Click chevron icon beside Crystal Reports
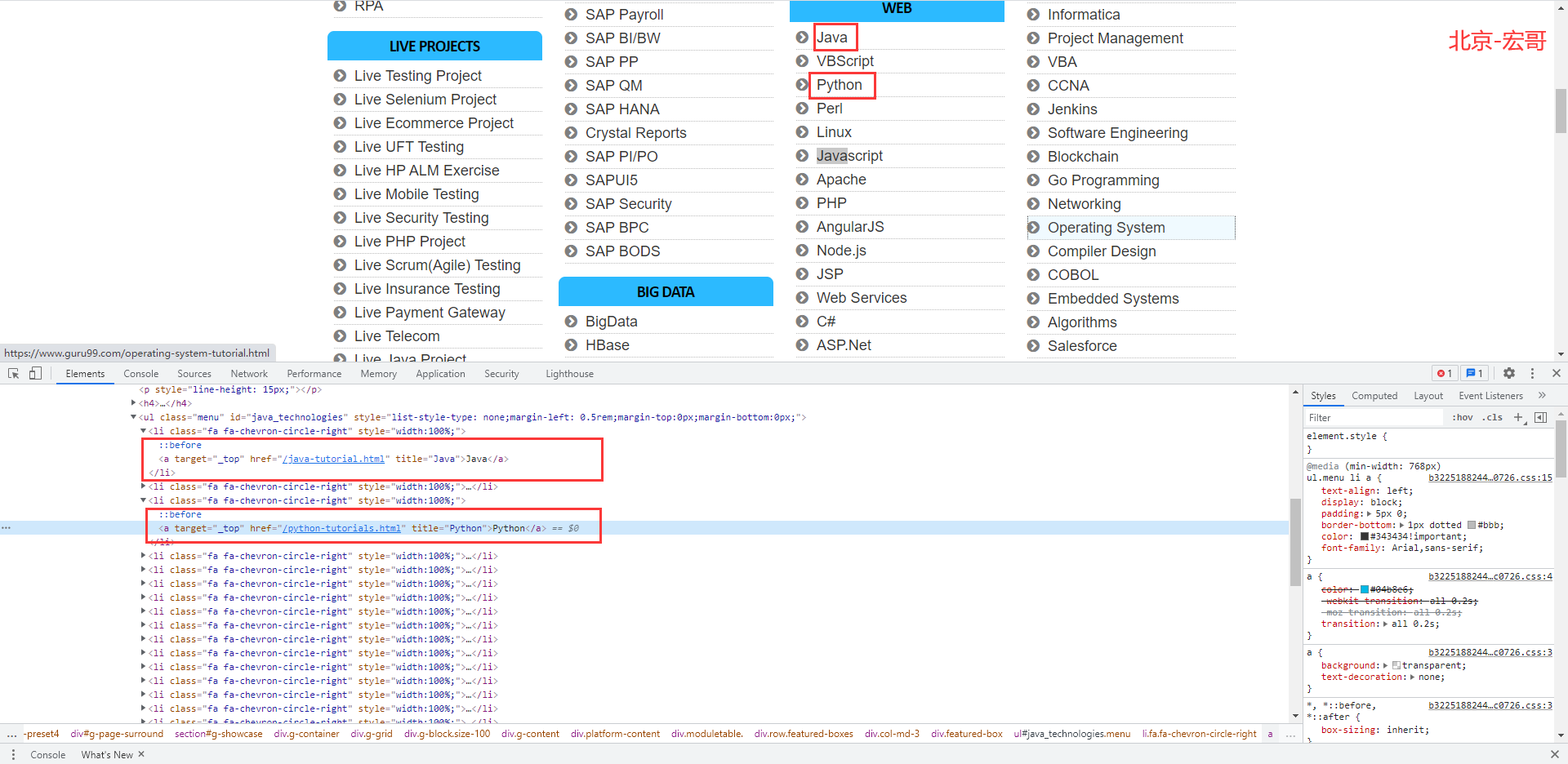The width and height of the screenshot is (1568, 764). (x=571, y=133)
